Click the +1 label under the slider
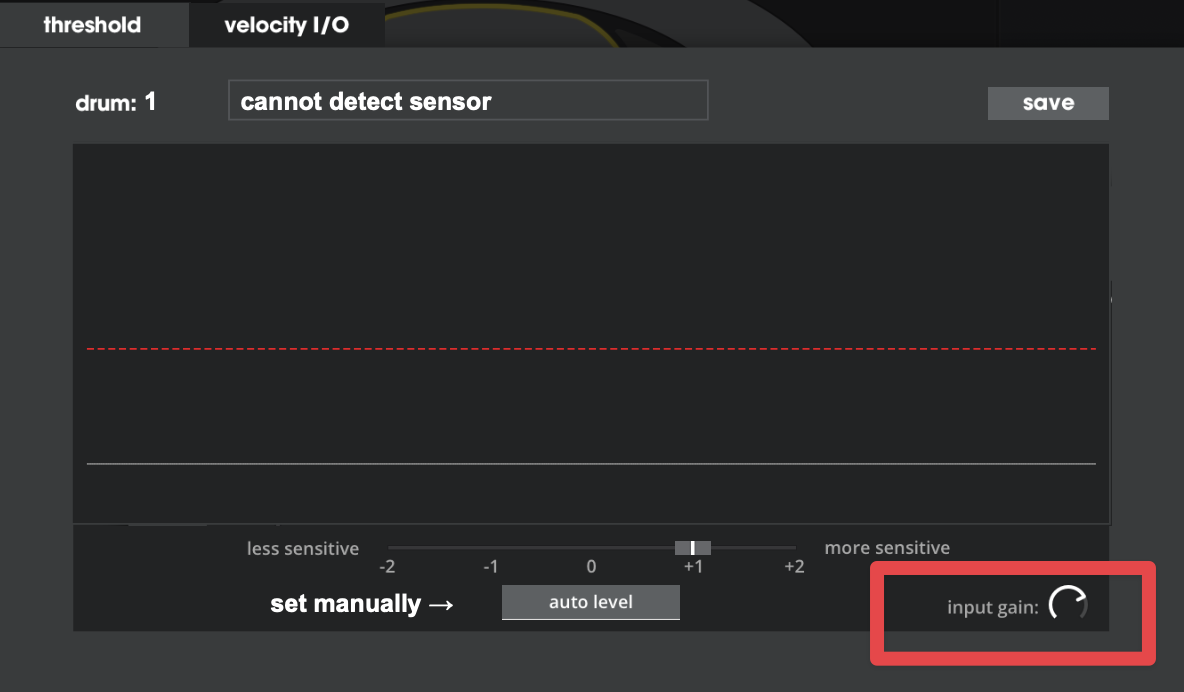This screenshot has width=1184, height=692. click(693, 567)
